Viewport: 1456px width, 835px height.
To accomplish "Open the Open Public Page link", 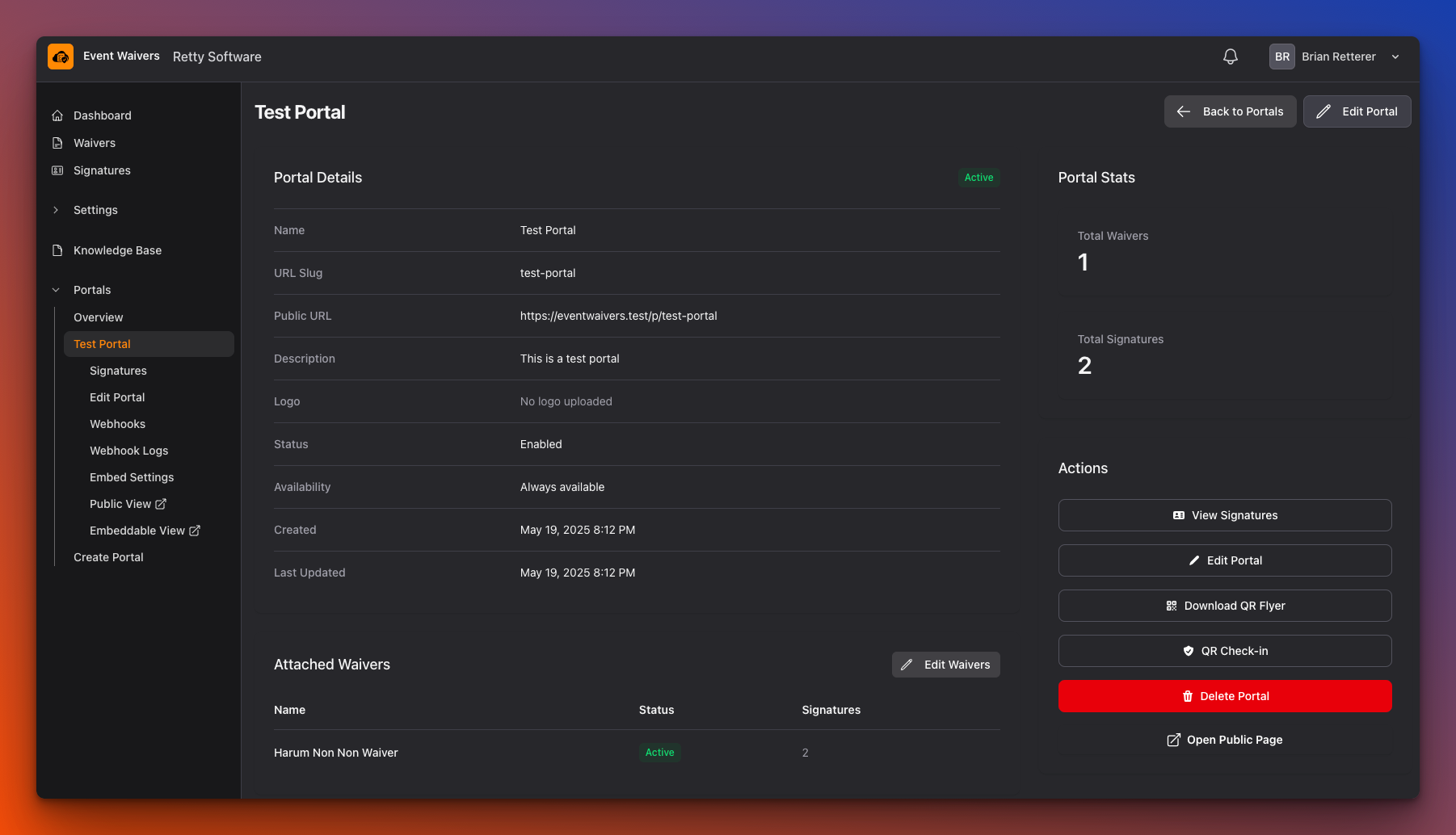I will point(1224,740).
